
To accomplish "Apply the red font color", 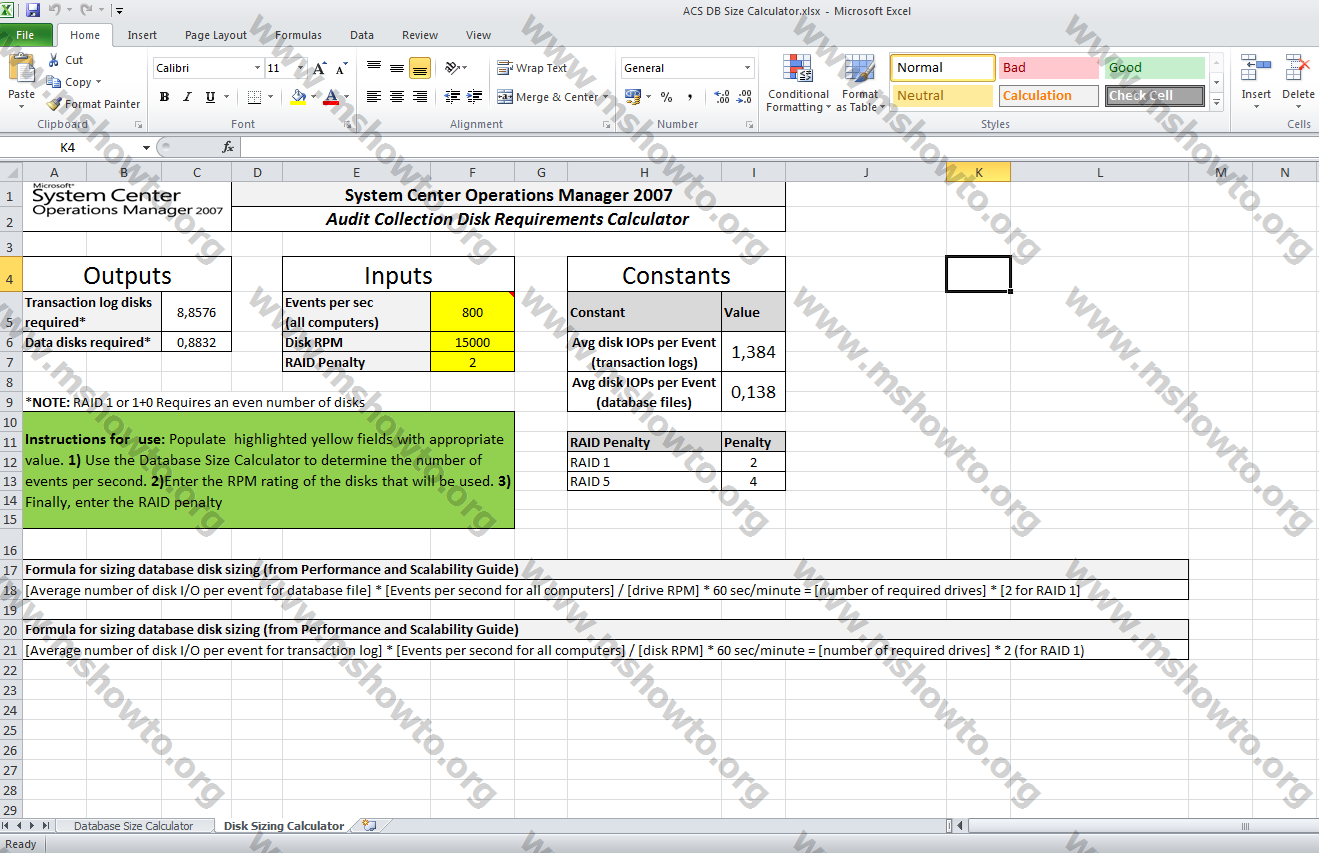I will click(332, 97).
